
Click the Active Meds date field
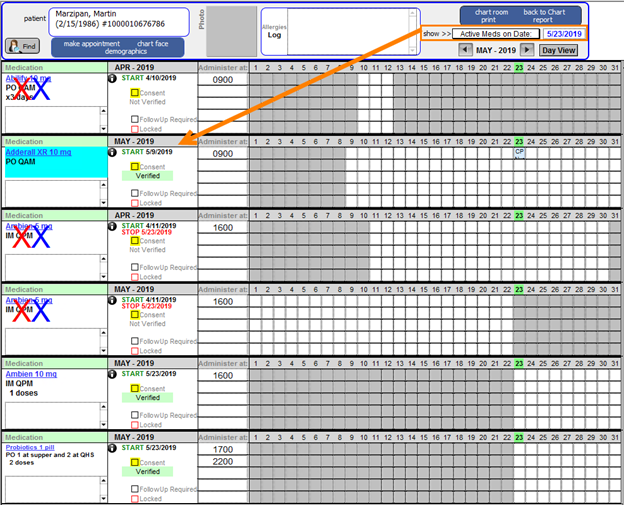point(566,33)
